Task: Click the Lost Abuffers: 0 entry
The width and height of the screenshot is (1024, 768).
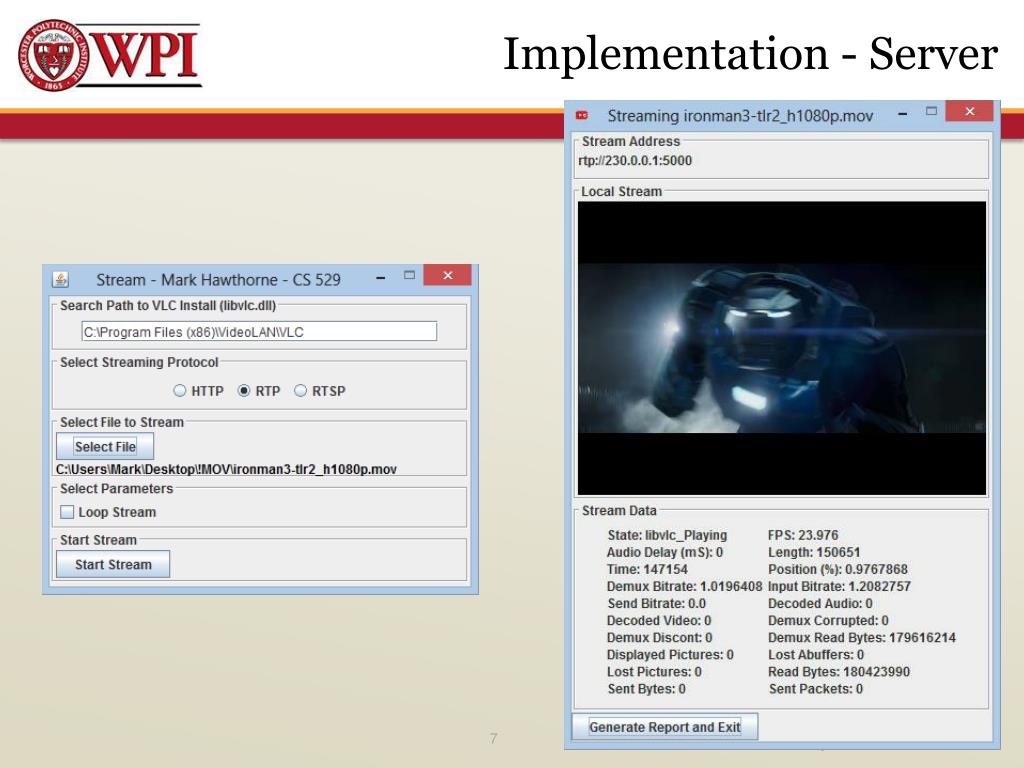Action: 816,654
